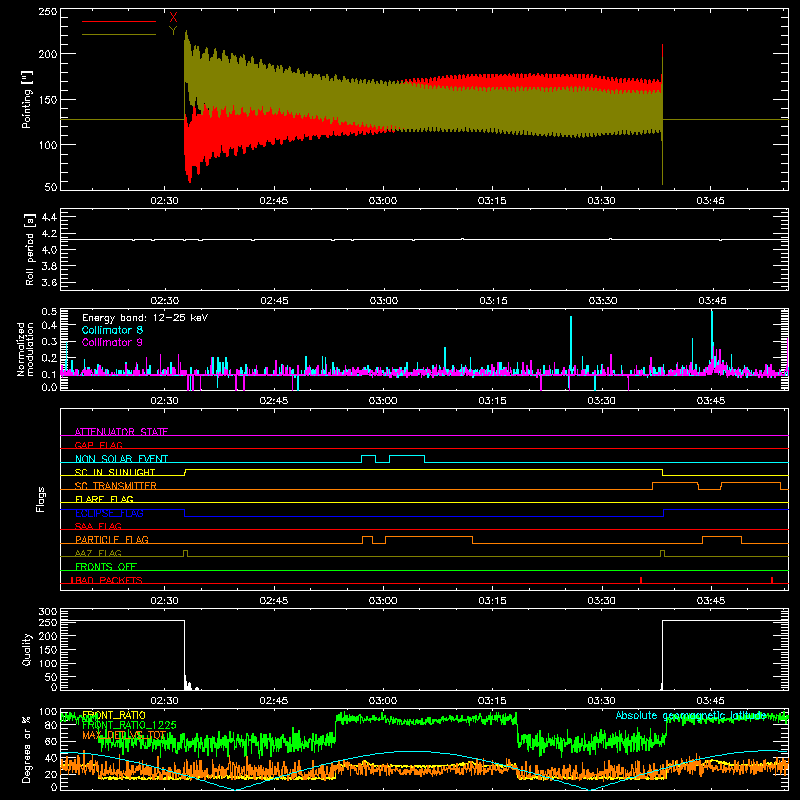The height and width of the screenshot is (800, 800).
Task: Click the 'Quality' vertical axis title
Action: [27, 649]
